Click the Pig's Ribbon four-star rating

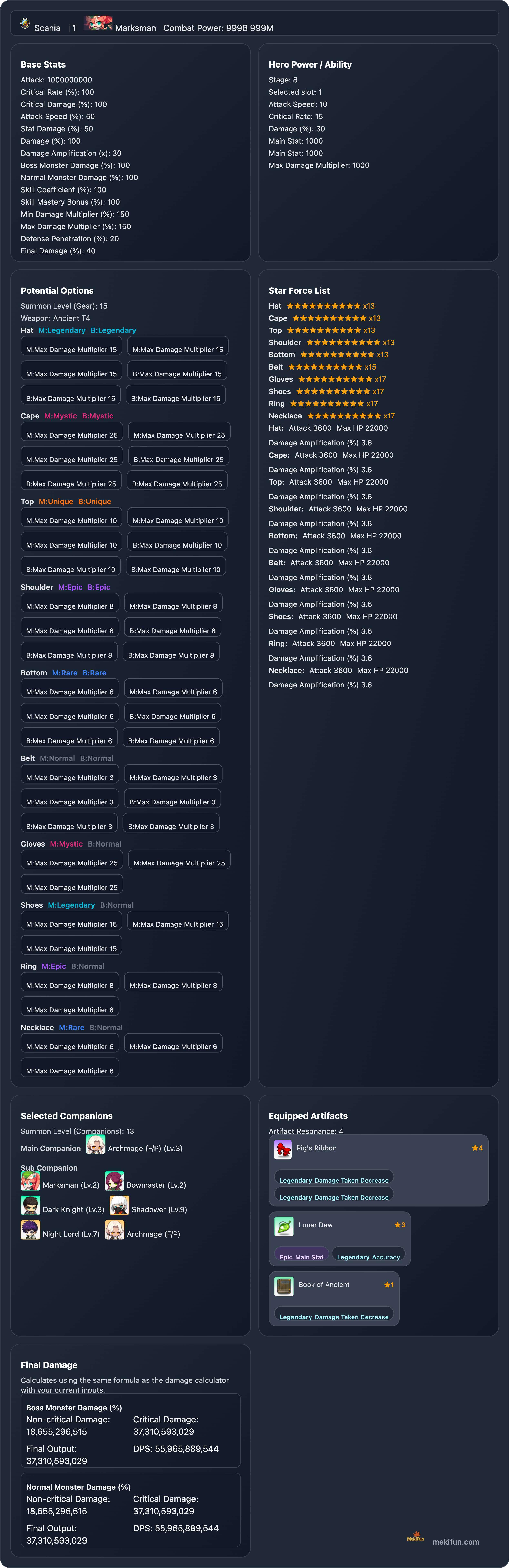(x=477, y=1148)
